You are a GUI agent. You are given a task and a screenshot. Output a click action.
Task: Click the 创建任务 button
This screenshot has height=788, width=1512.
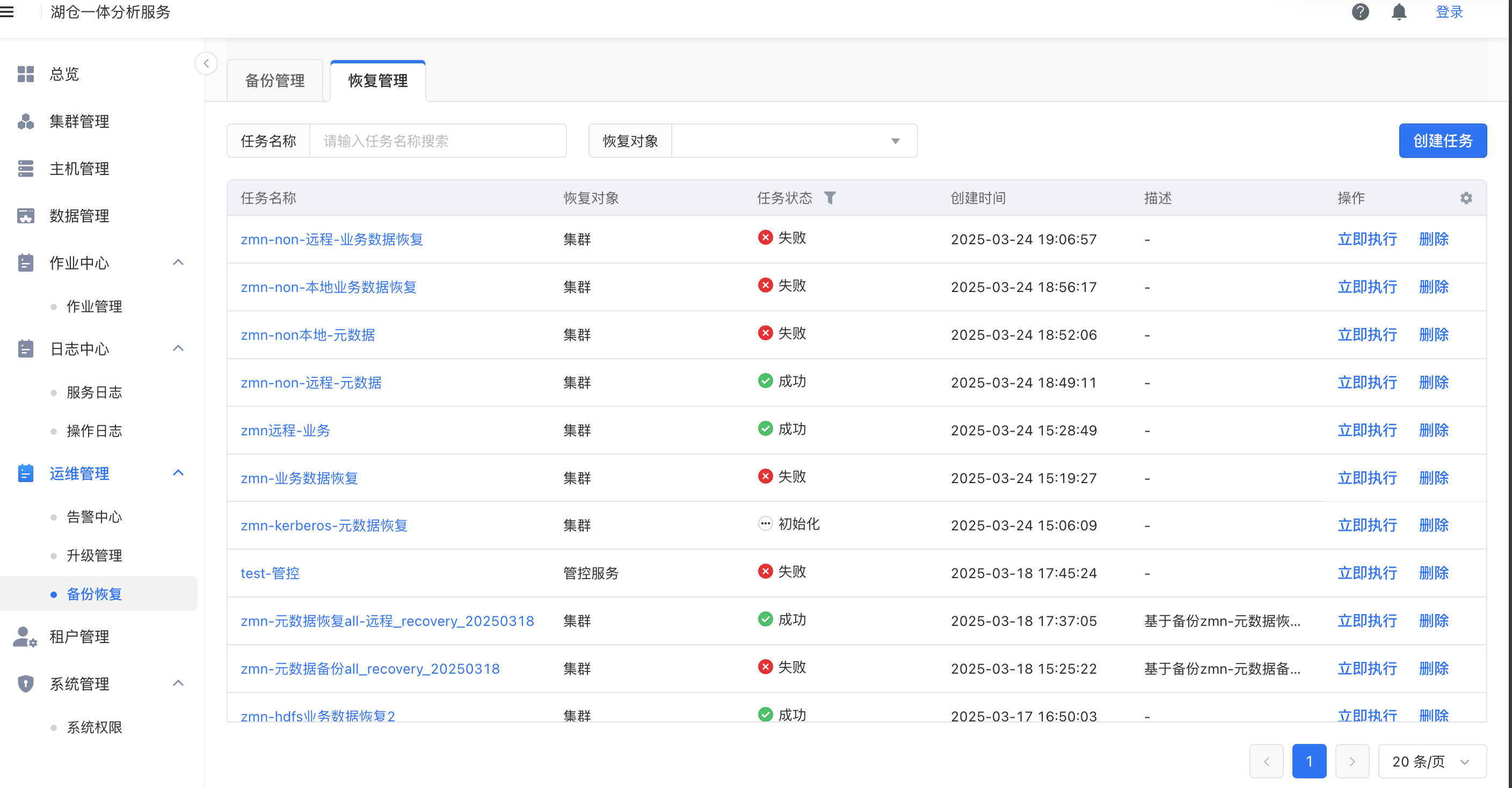tap(1442, 141)
